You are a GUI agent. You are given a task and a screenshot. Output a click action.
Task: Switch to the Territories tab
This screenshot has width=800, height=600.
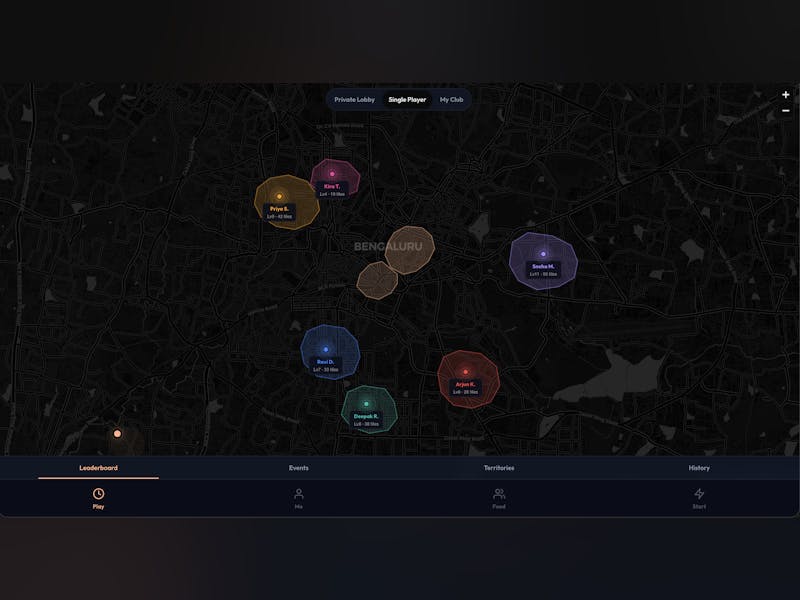499,468
